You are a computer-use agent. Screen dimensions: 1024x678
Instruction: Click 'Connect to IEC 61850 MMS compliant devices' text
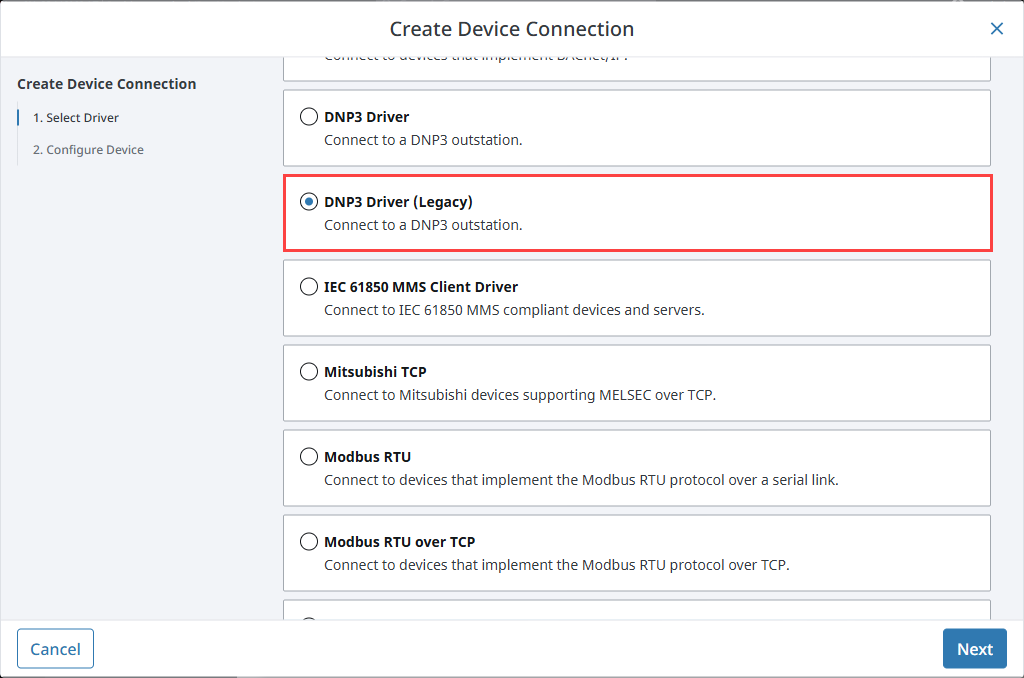[x=514, y=310]
